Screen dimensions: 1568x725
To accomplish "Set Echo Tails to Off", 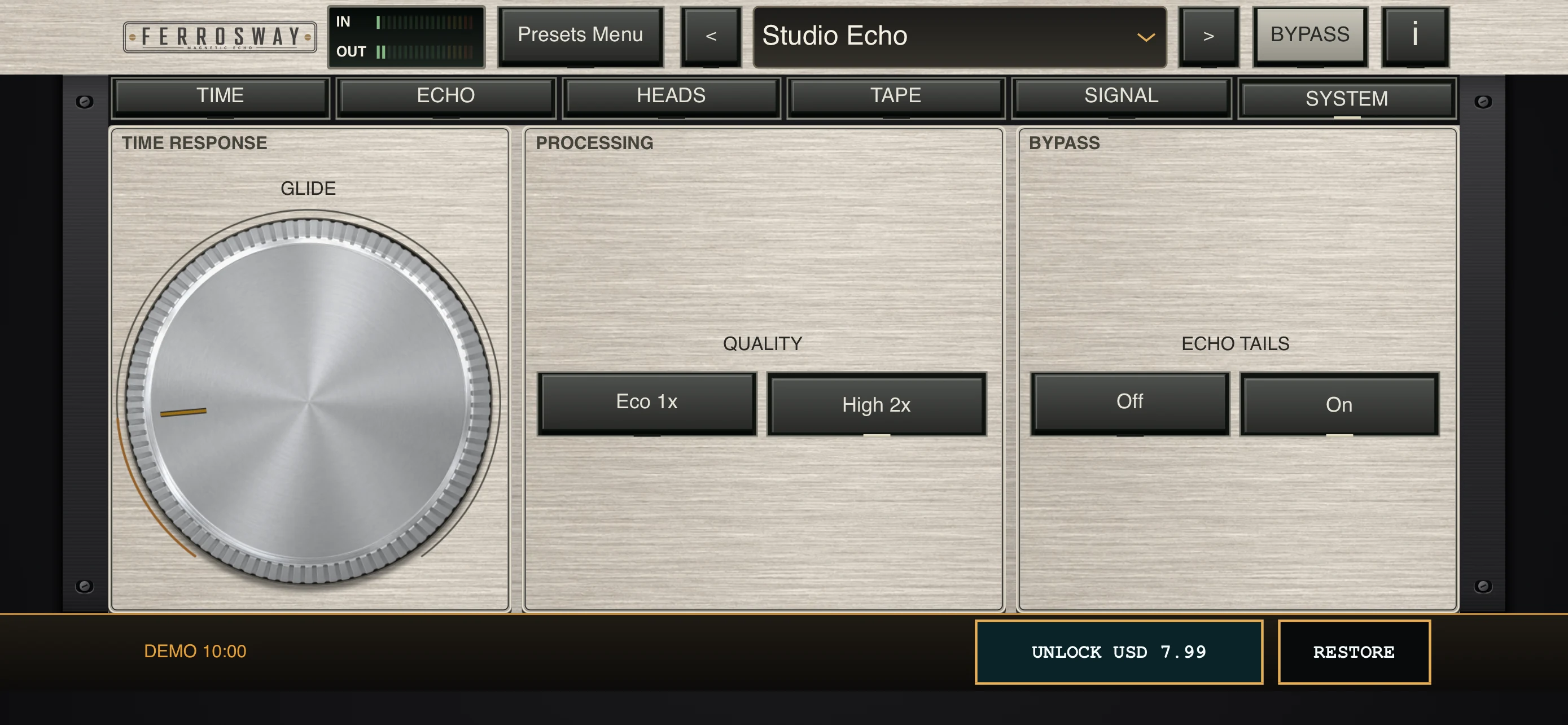I will pyautogui.click(x=1130, y=403).
